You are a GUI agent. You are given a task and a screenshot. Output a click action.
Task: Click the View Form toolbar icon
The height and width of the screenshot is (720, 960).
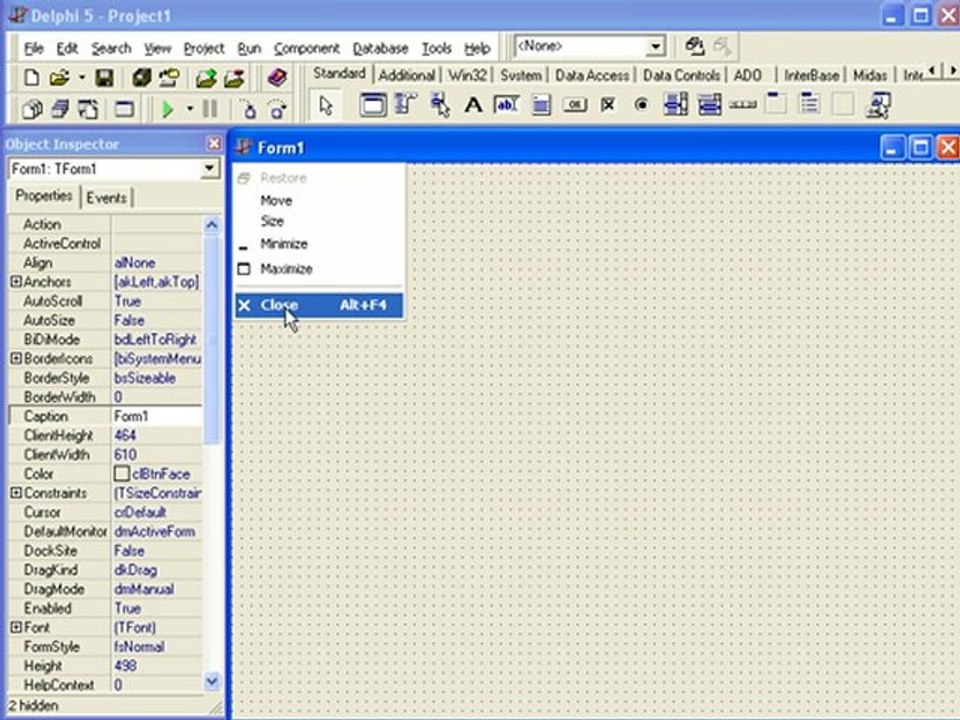[x=59, y=110]
